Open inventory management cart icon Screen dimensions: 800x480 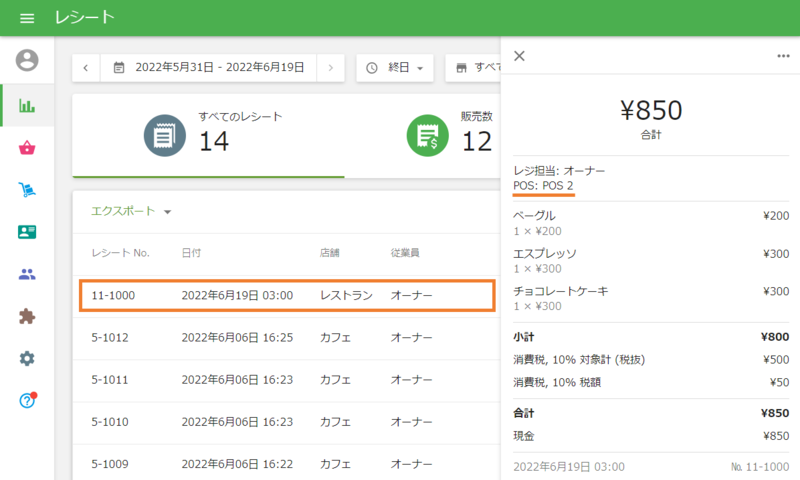click(27, 190)
